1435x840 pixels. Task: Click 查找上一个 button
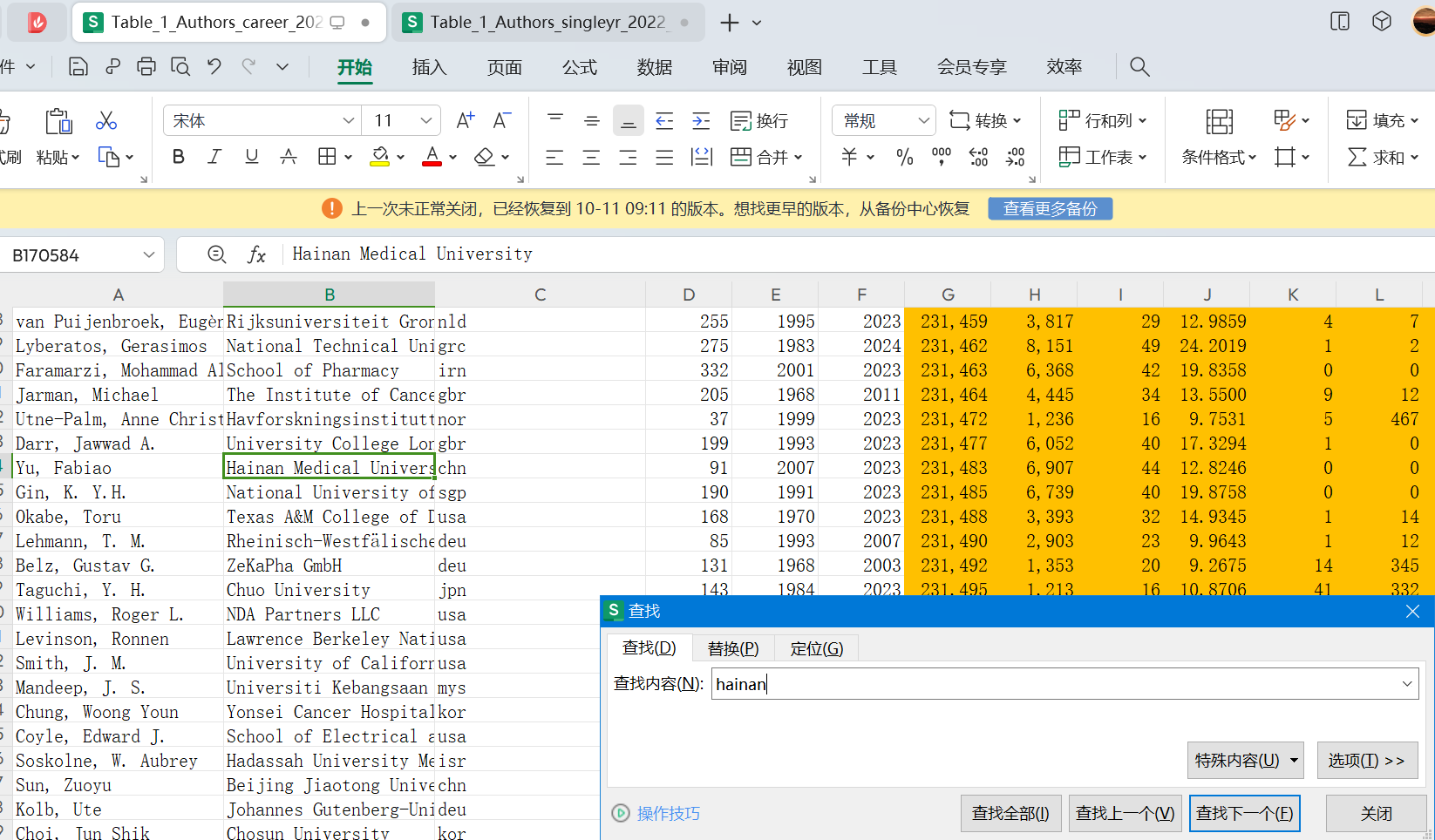1125,813
